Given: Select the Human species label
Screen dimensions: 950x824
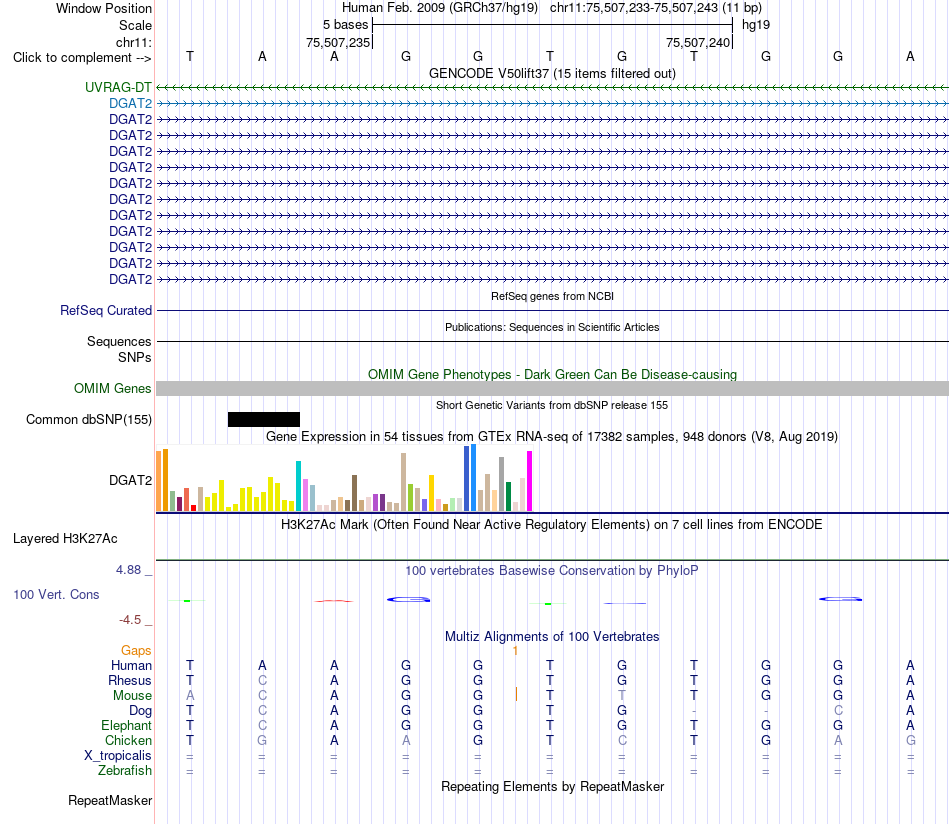Looking at the screenshot, I should pos(131,665).
